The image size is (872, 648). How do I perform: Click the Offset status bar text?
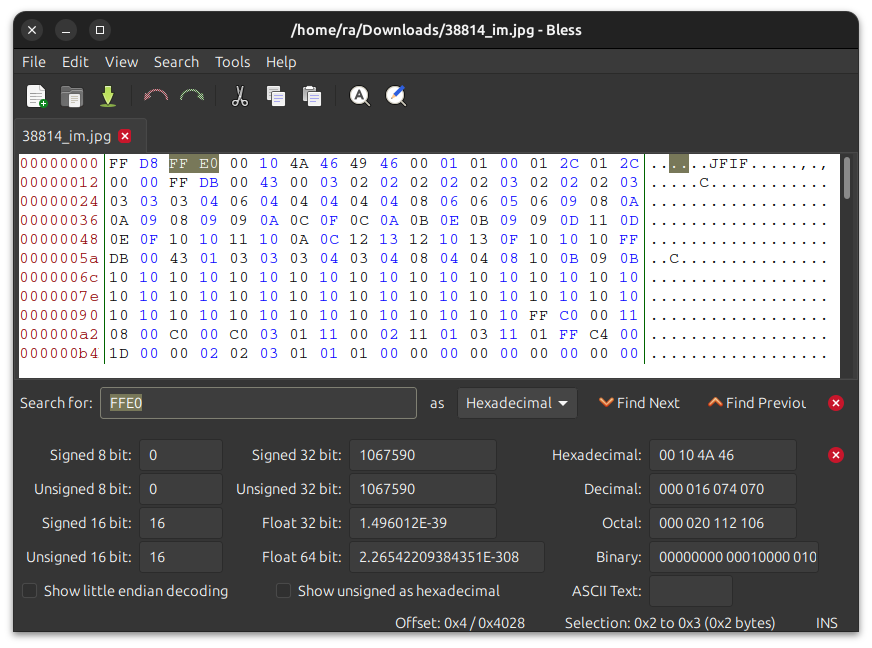pos(460,623)
